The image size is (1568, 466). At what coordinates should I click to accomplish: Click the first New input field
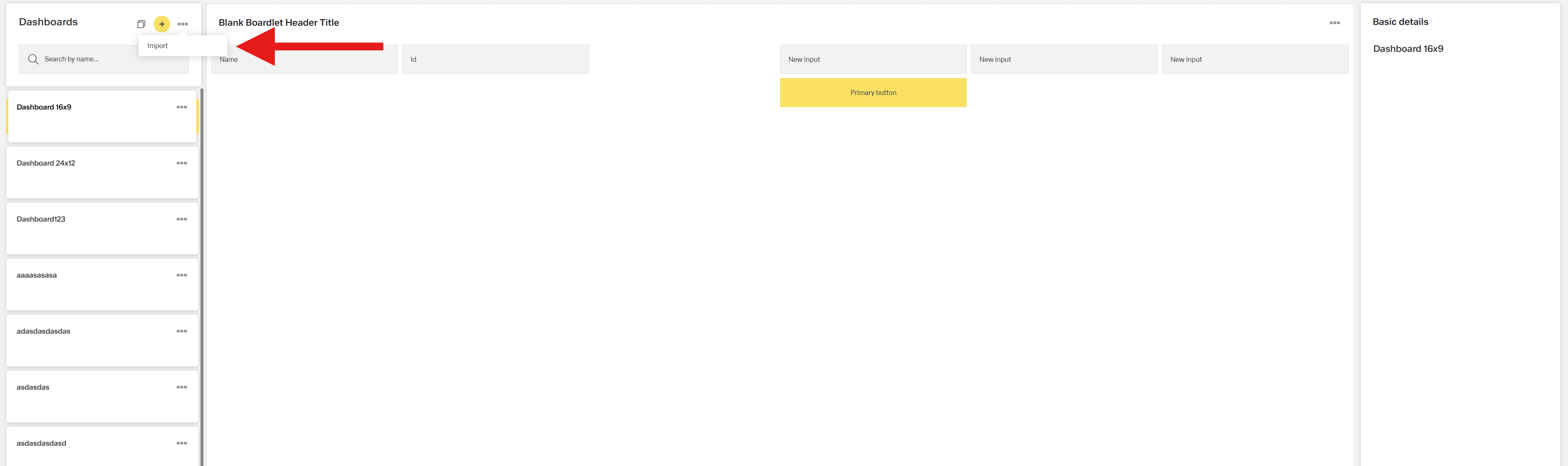[x=873, y=59]
